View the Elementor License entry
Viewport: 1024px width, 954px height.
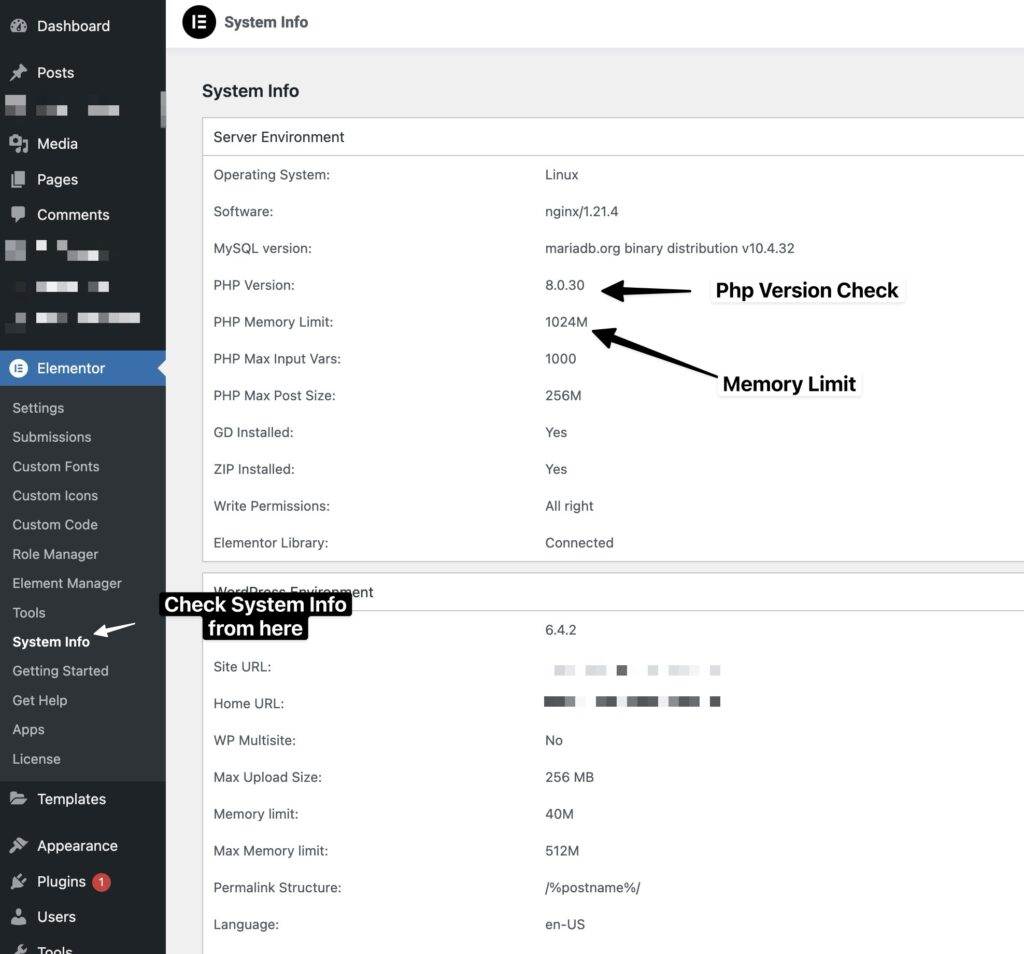click(35, 759)
